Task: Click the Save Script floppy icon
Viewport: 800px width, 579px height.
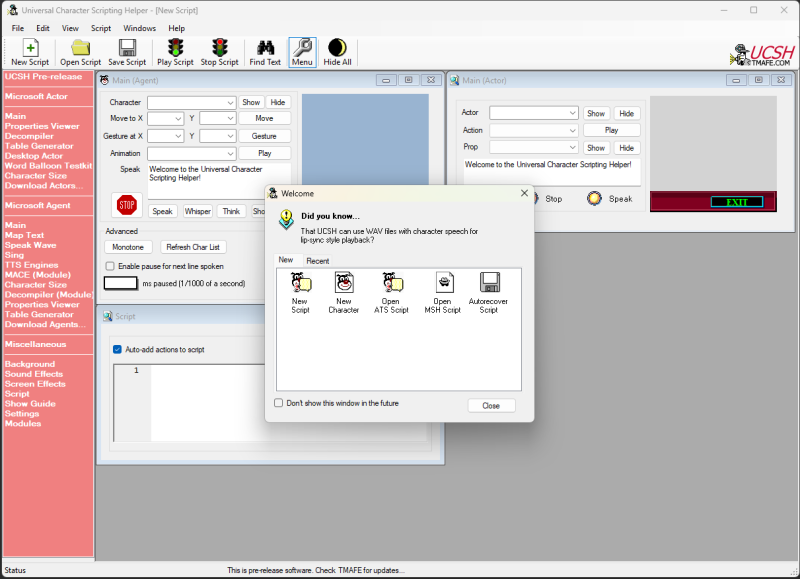Action: tap(127, 47)
